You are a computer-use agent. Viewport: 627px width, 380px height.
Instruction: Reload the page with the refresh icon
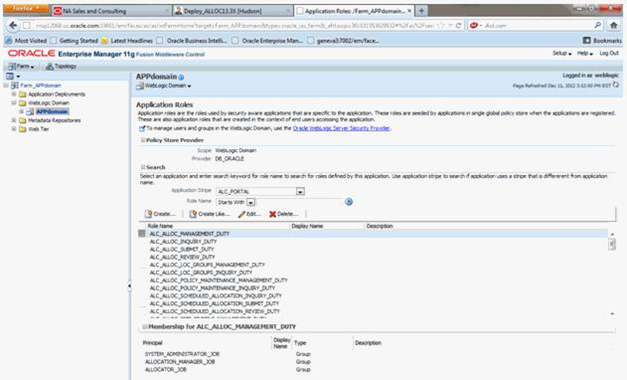[459, 26]
